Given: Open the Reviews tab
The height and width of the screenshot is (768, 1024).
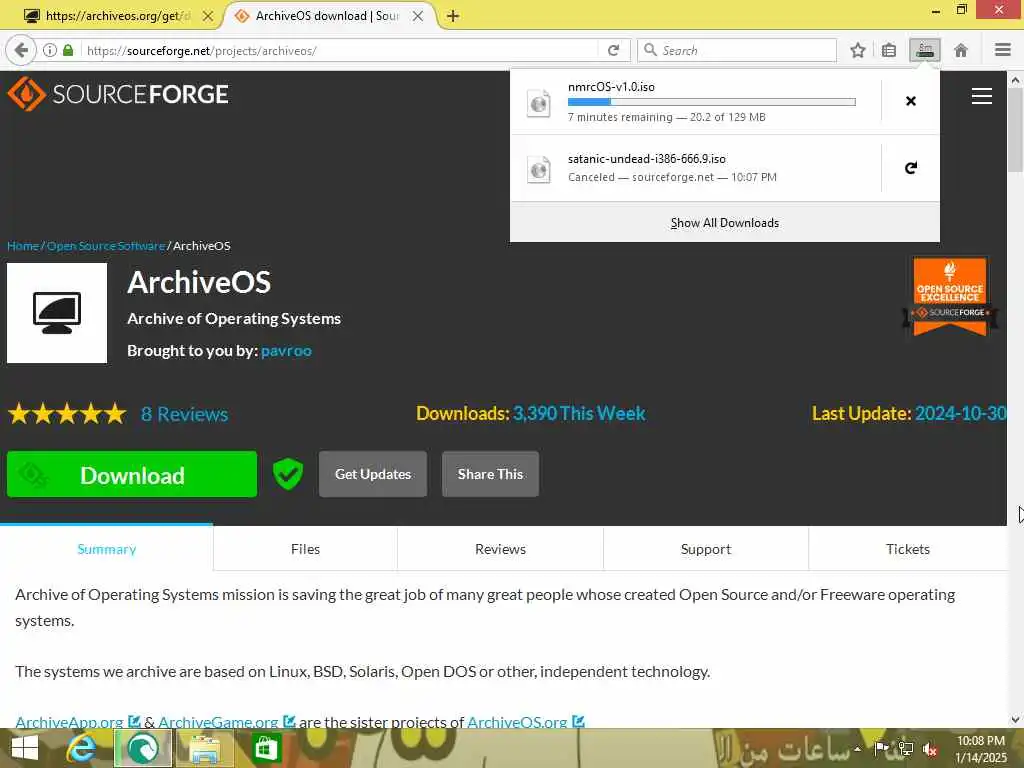Looking at the screenshot, I should [500, 549].
